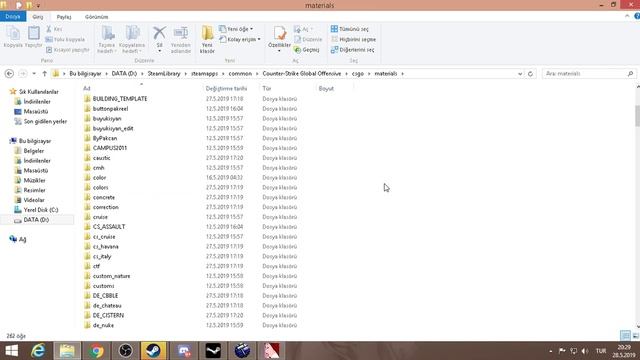Select the Görünüm ribbon tab
The width and height of the screenshot is (640, 360).
[x=96, y=17]
